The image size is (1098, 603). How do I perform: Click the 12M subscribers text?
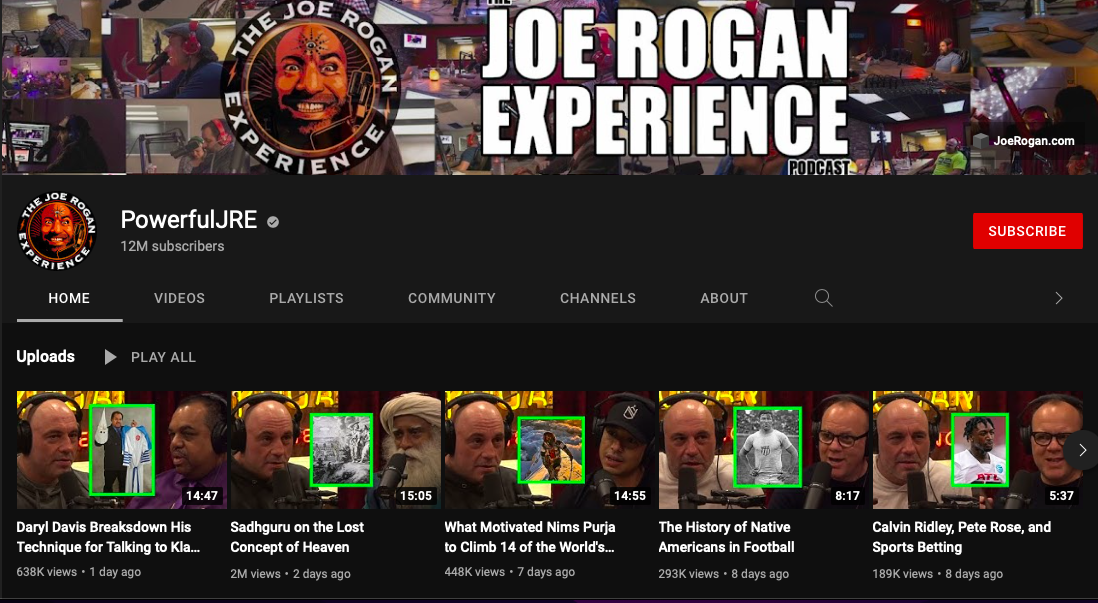tap(172, 247)
